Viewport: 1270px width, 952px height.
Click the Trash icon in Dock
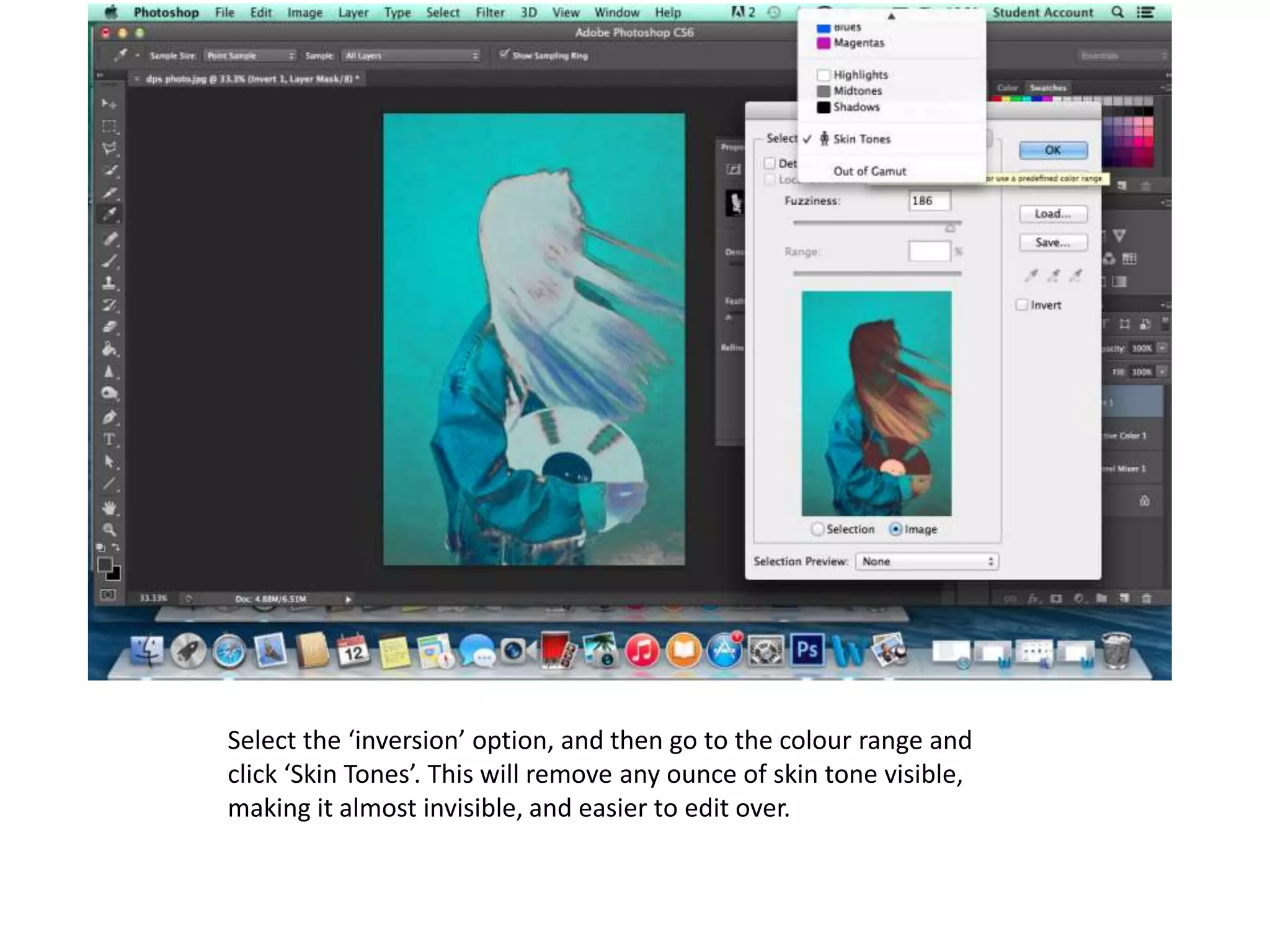click(x=1116, y=650)
